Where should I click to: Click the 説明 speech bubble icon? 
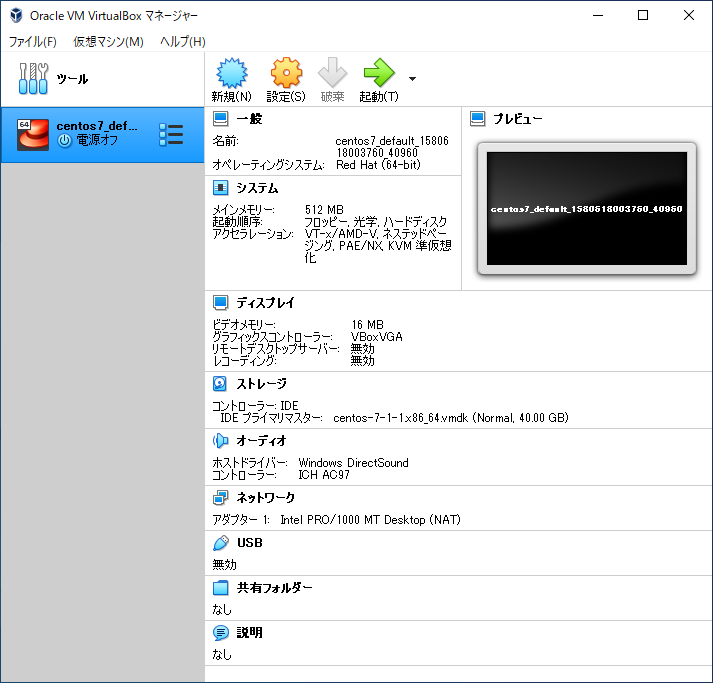[221, 633]
